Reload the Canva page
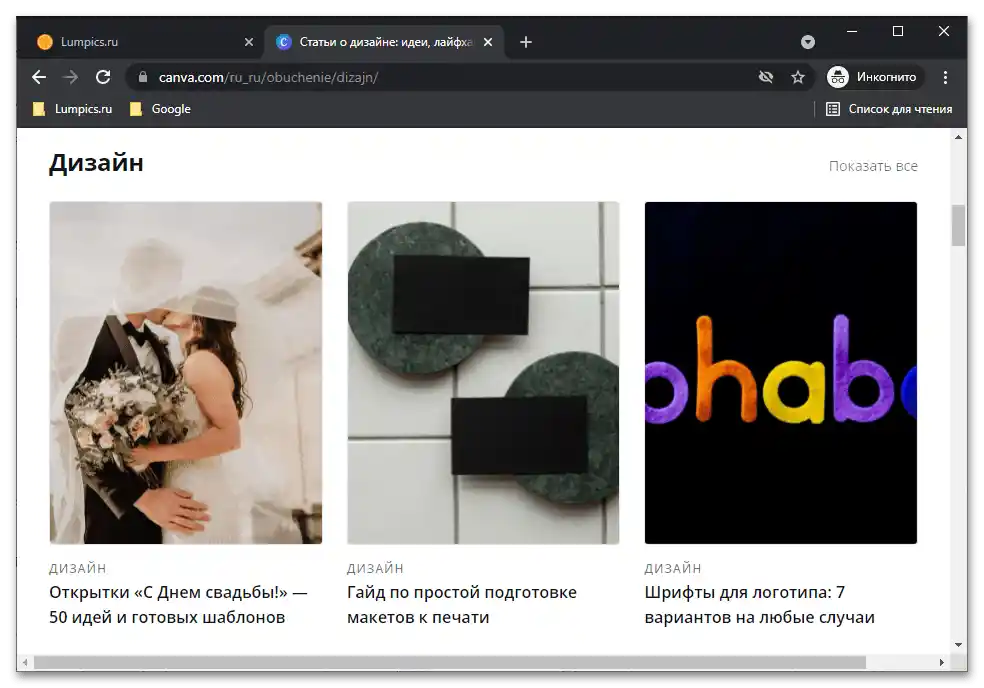Image resolution: width=984 pixels, height=688 pixels. (x=103, y=77)
